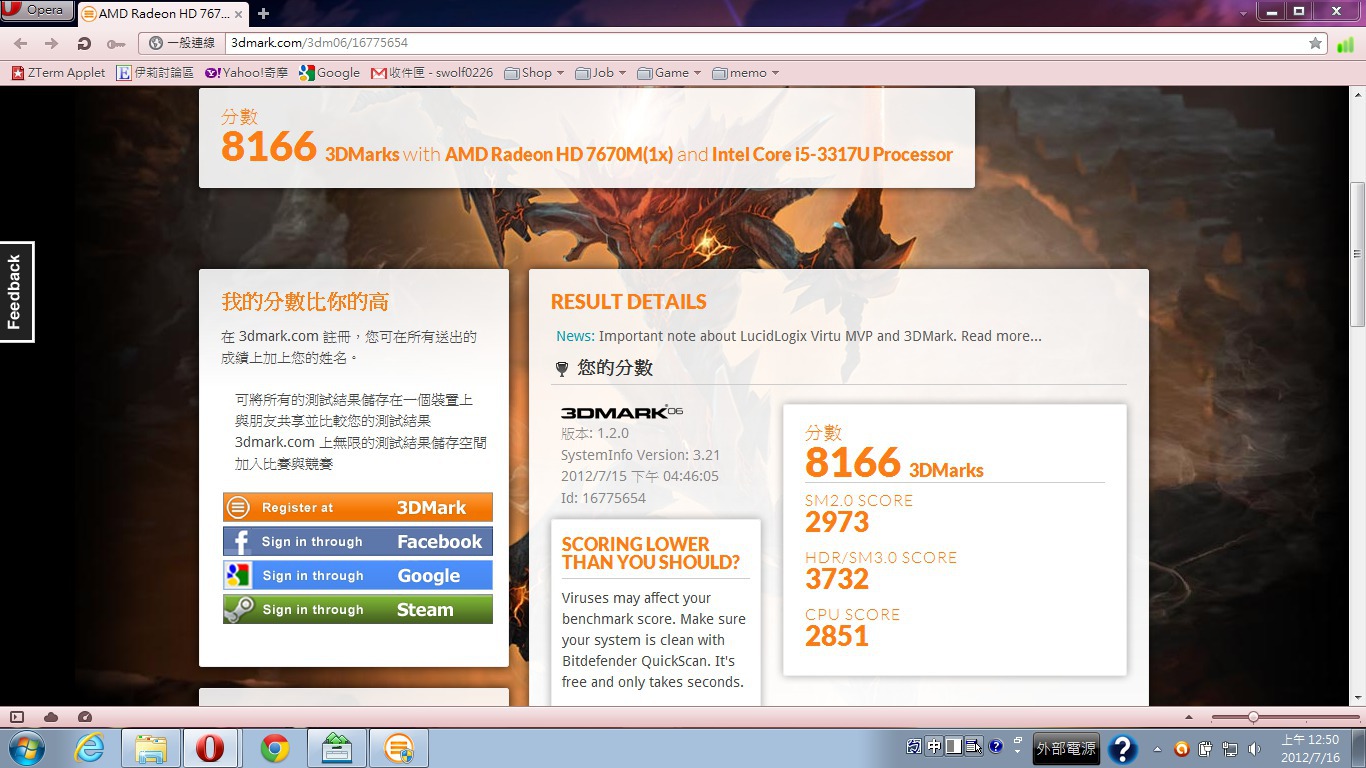Go back with the back arrow
Image resolution: width=1366 pixels, height=768 pixels.
tap(21, 43)
